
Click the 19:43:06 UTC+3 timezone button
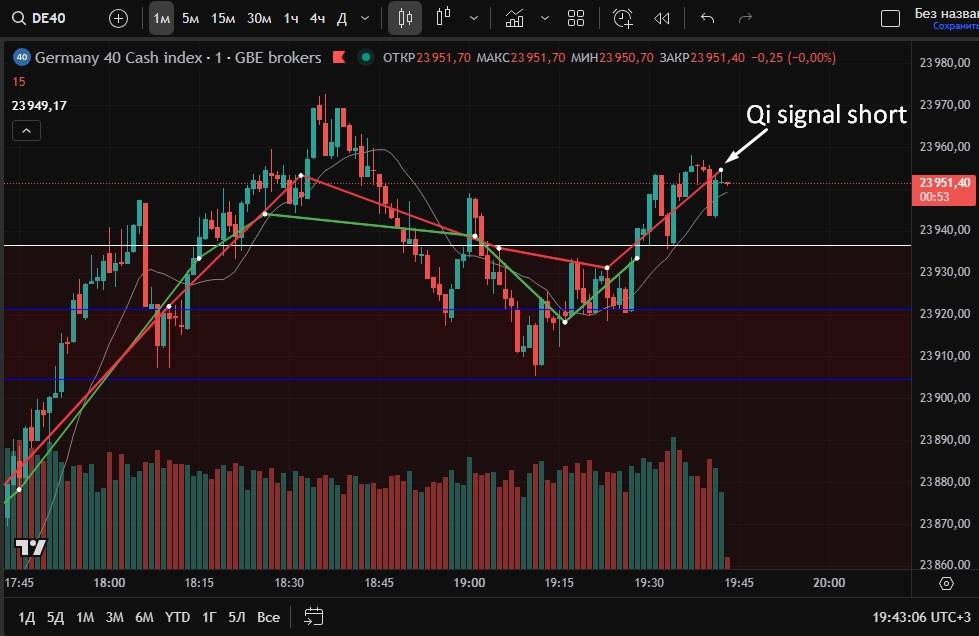(919, 617)
